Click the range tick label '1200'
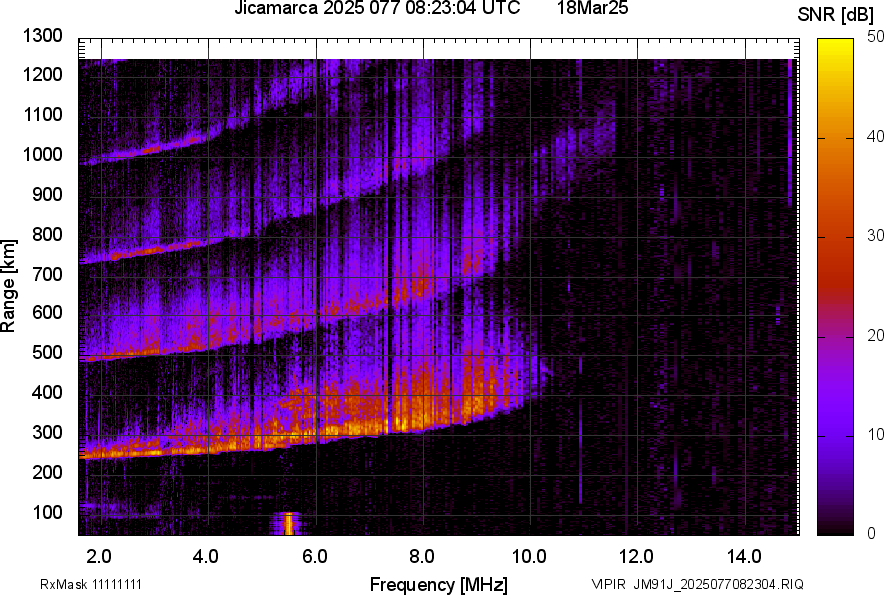The image size is (884, 595). tap(42, 74)
